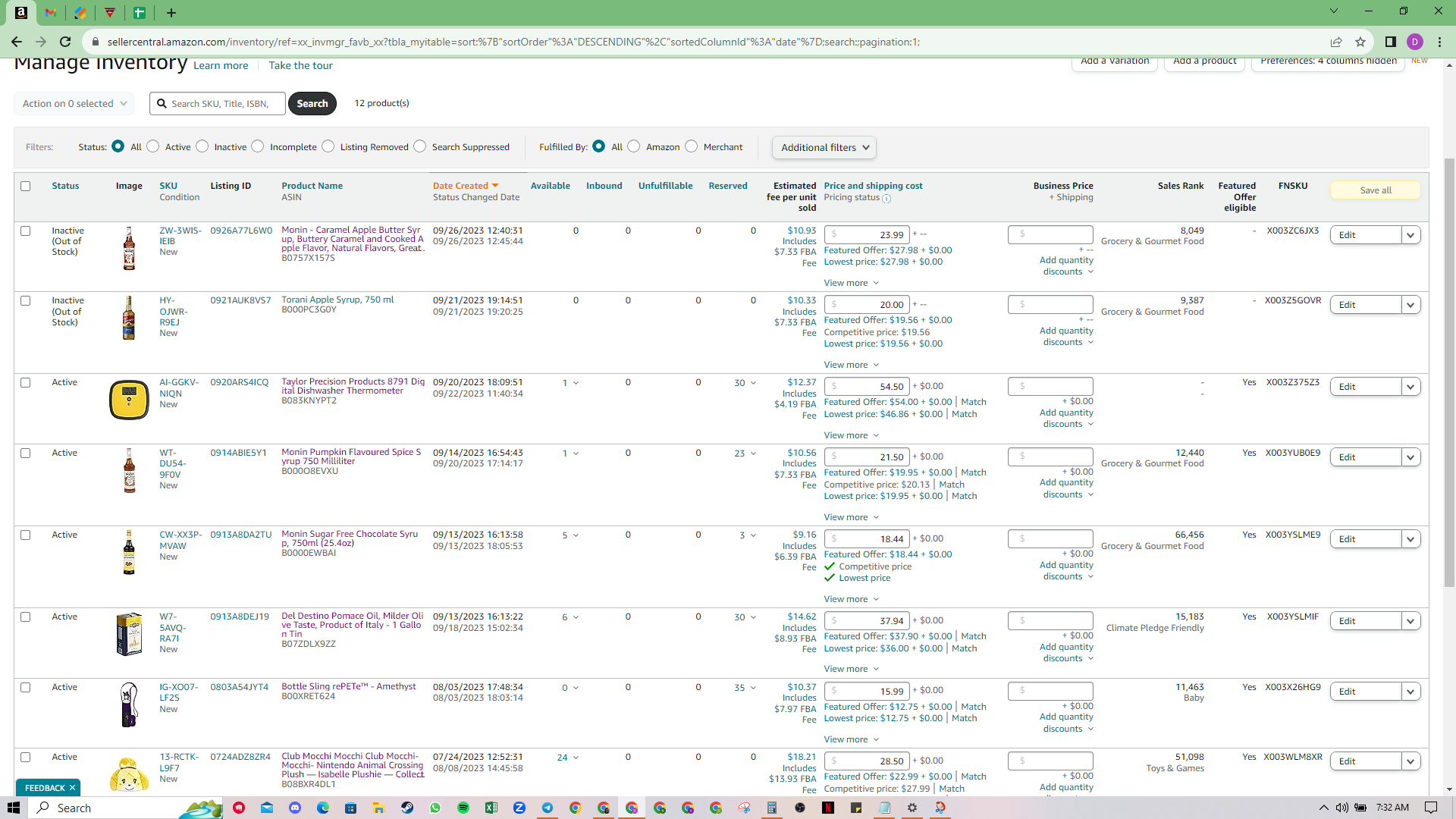This screenshot has width=1456, height=819.
Task: Open the browser side panel
Action: coord(1390,42)
